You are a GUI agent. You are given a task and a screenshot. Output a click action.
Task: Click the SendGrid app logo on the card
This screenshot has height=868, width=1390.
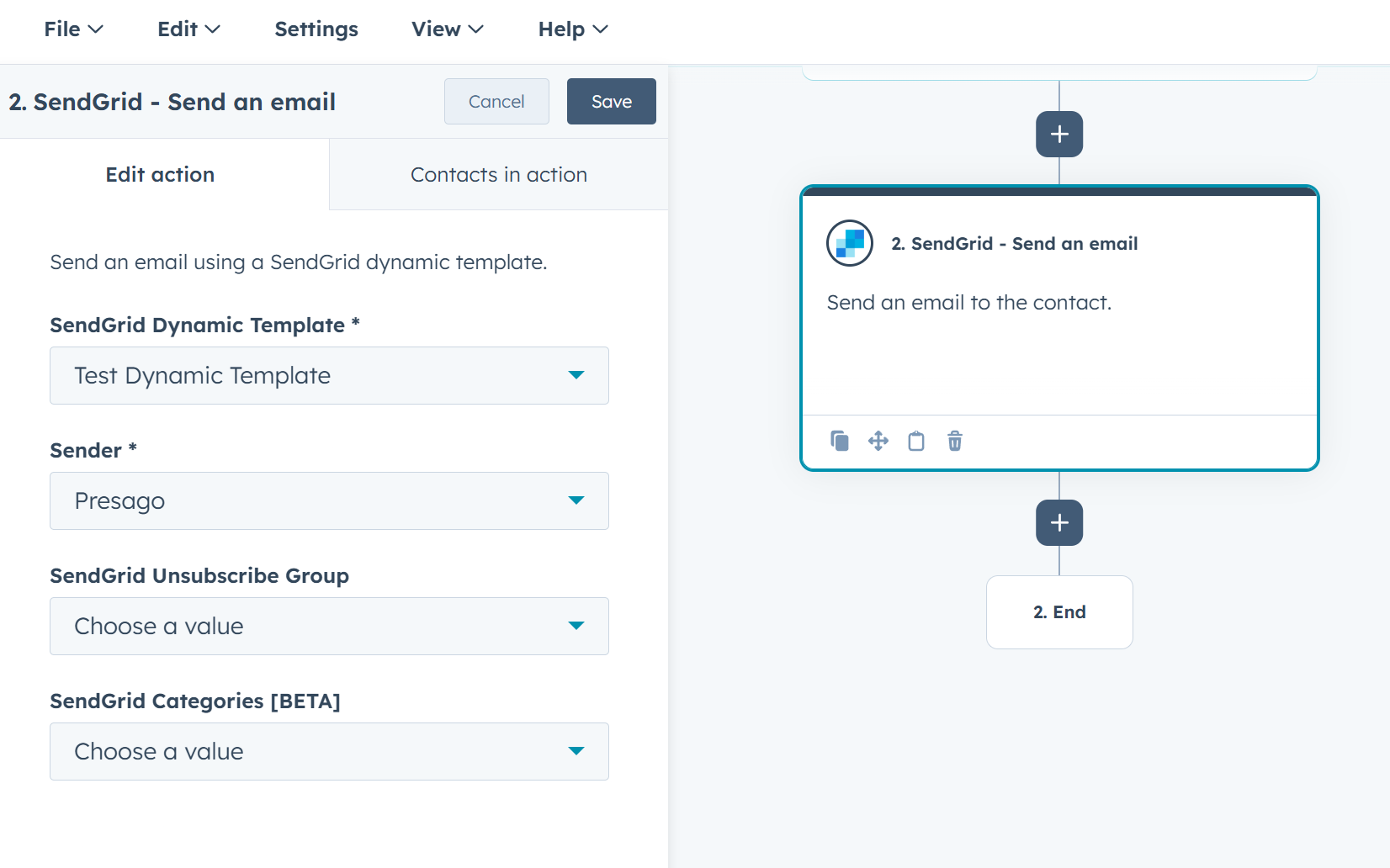pyautogui.click(x=849, y=243)
